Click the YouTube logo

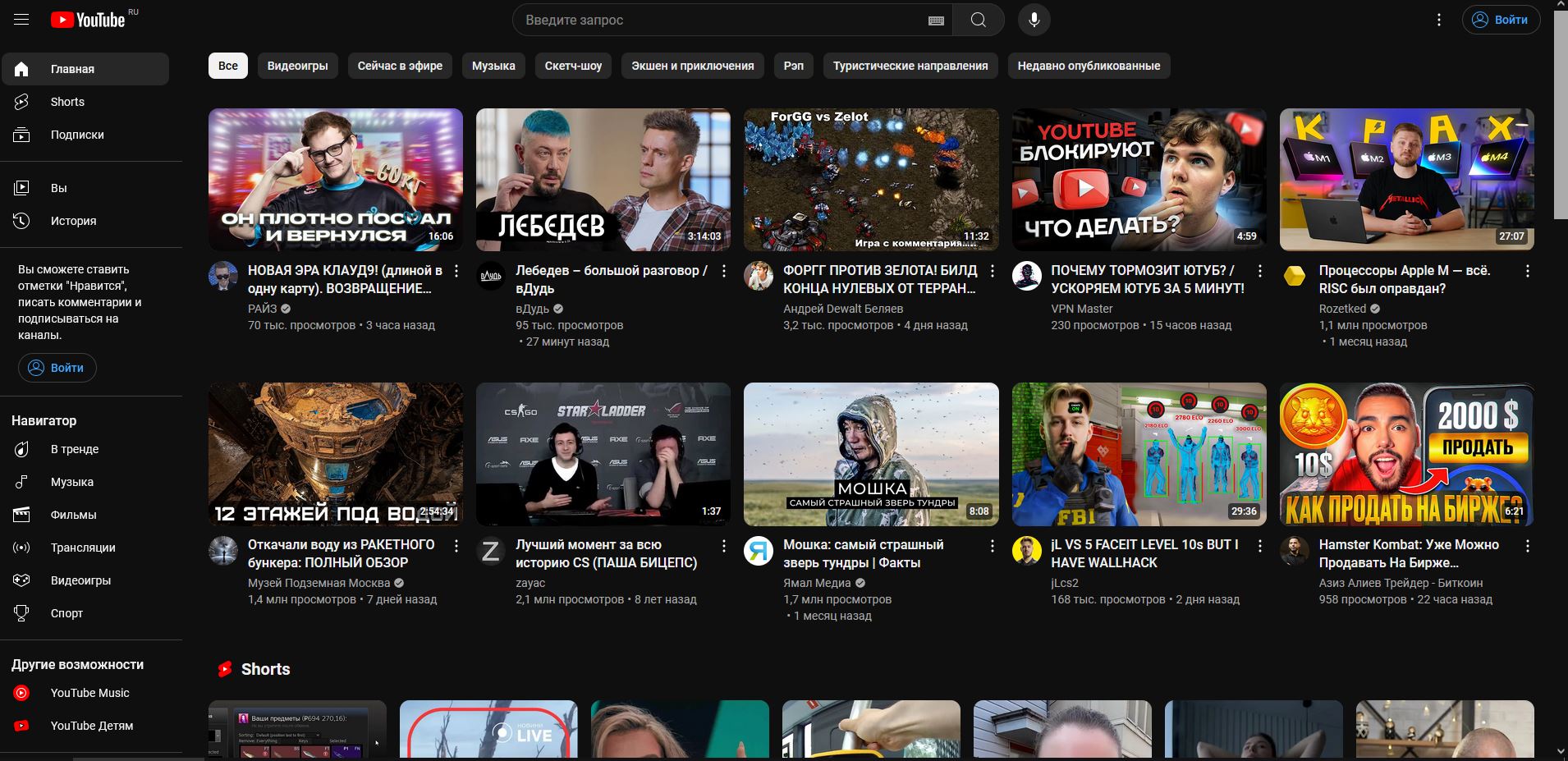(x=88, y=20)
